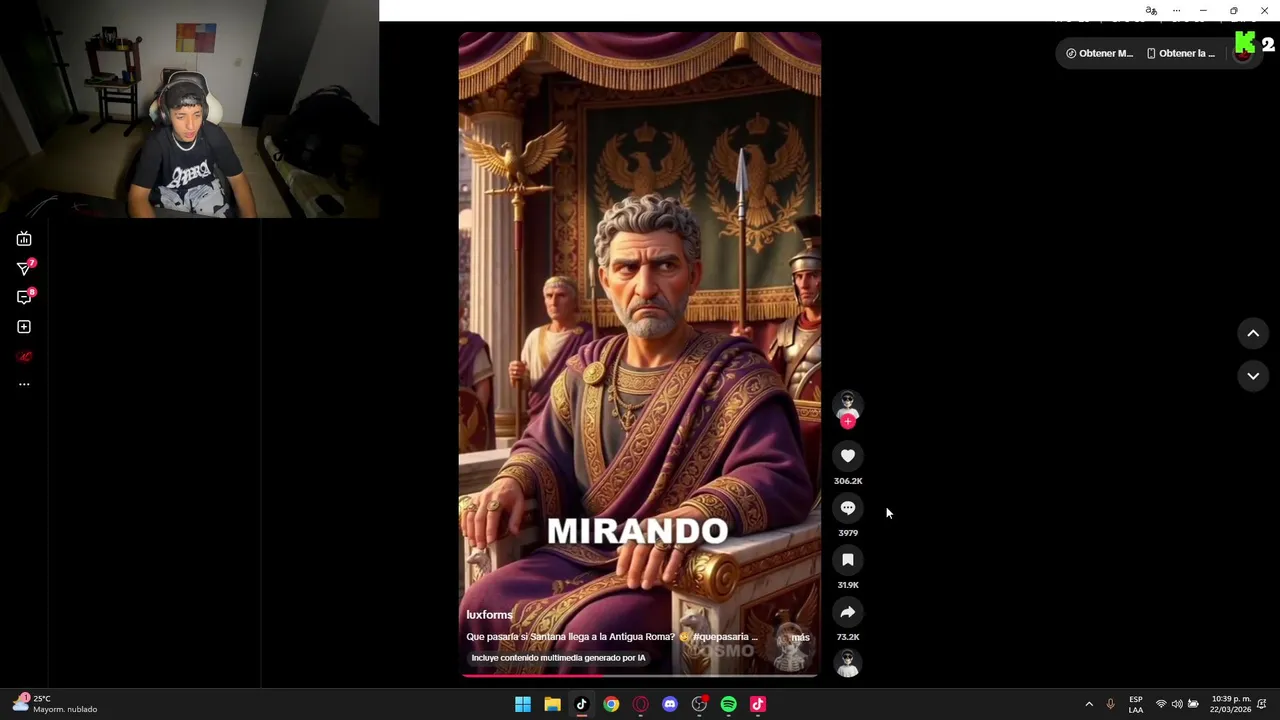Open the red profile avatar in sidebar
Image resolution: width=1280 pixels, height=720 pixels.
coord(24,356)
